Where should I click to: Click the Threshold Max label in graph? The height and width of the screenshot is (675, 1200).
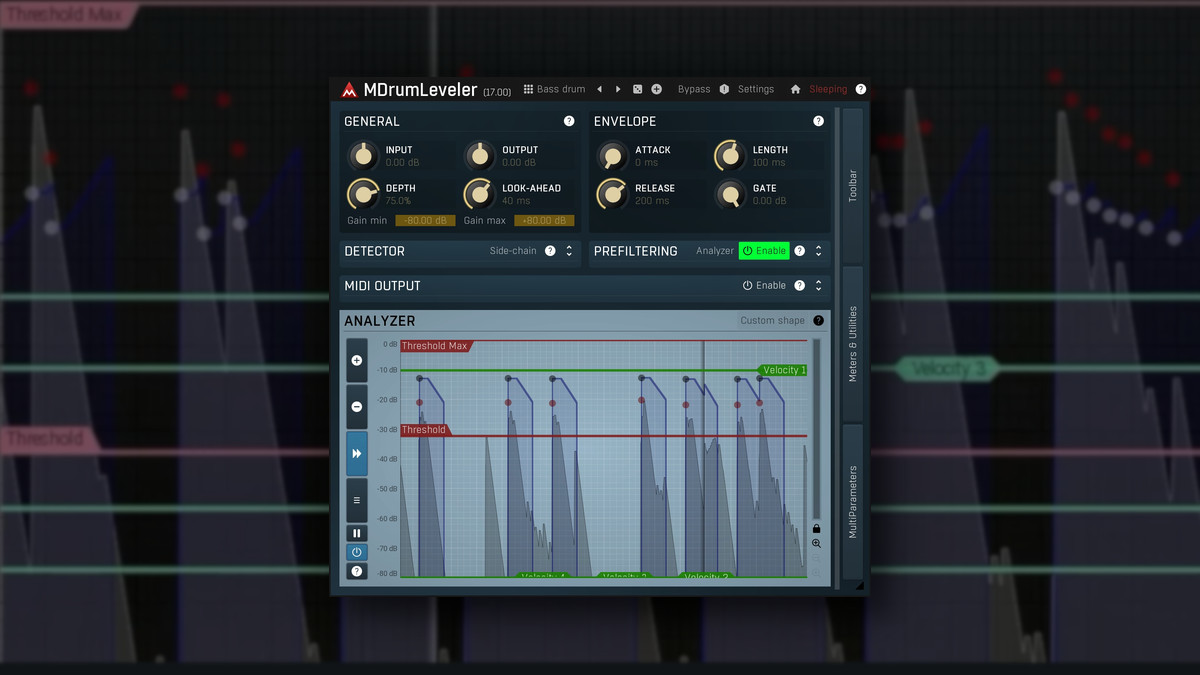pyautogui.click(x=435, y=346)
